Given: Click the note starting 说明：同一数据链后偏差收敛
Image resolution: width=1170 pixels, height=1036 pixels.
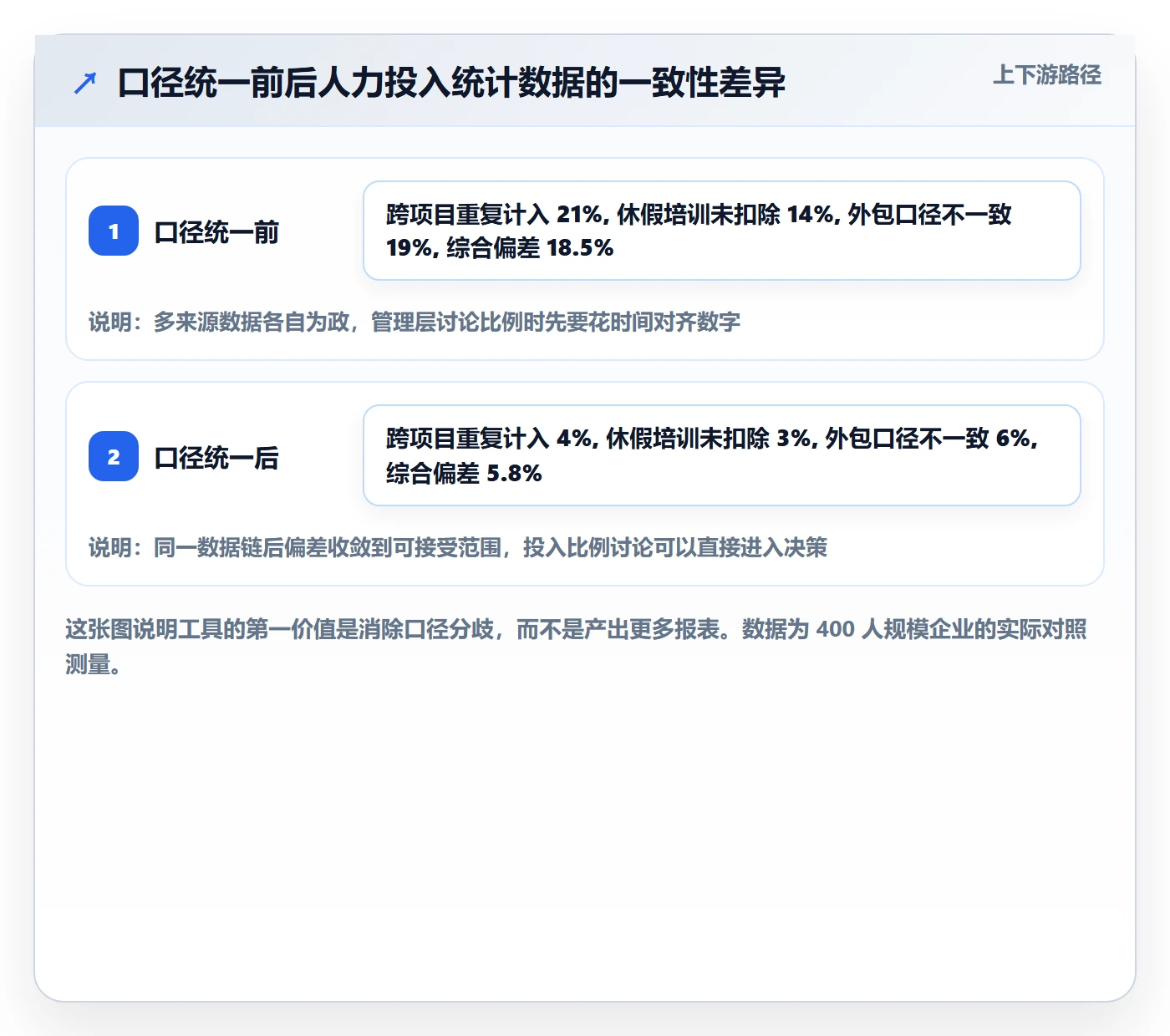Looking at the screenshot, I should coord(458,547).
